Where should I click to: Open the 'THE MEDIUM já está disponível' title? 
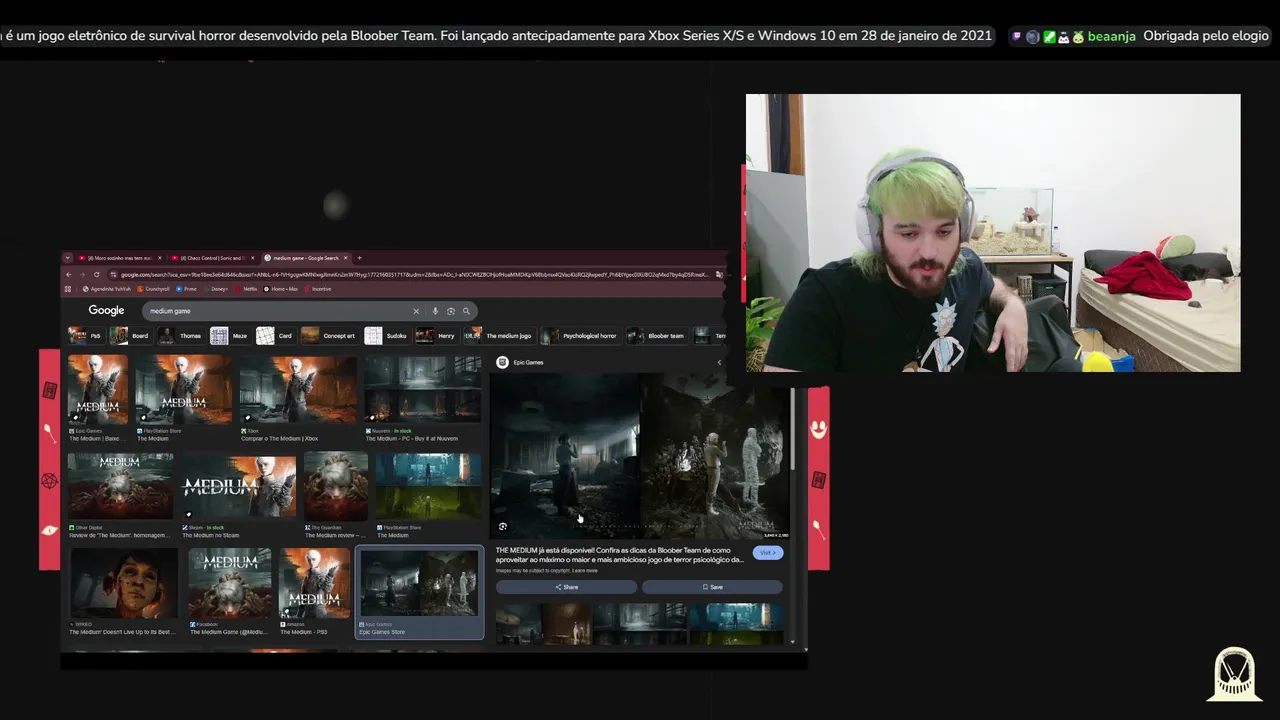(620, 555)
